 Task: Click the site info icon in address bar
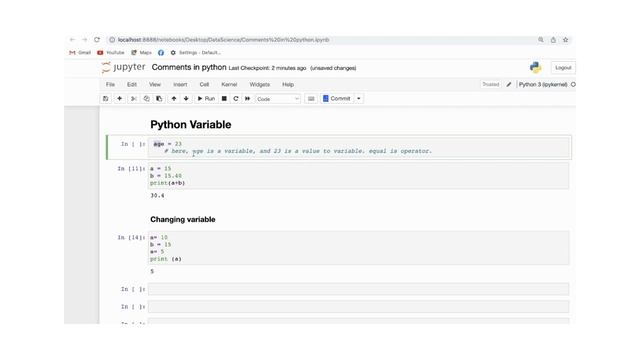coord(112,40)
